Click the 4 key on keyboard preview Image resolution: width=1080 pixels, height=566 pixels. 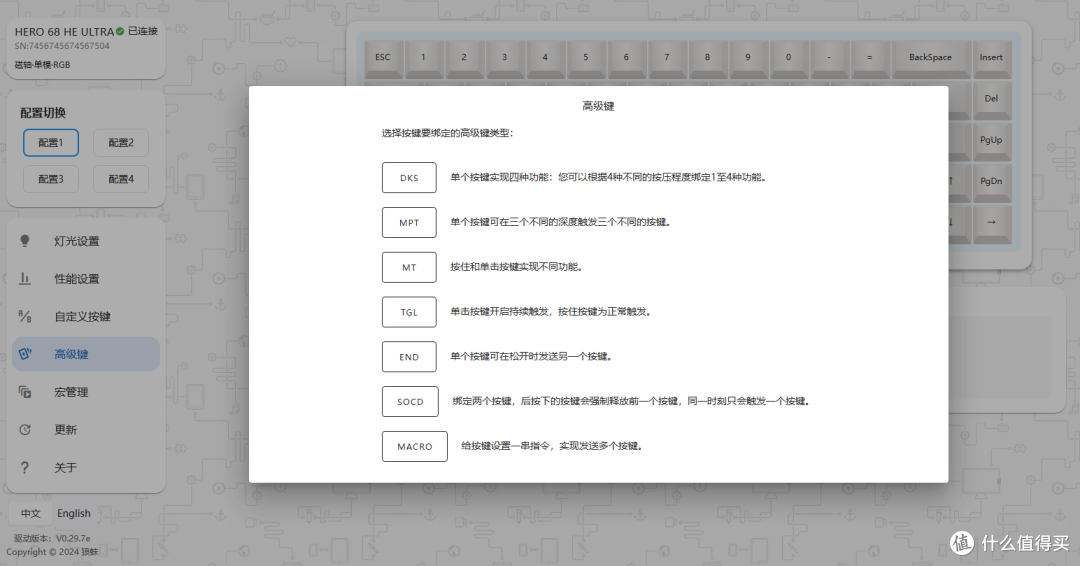click(545, 58)
